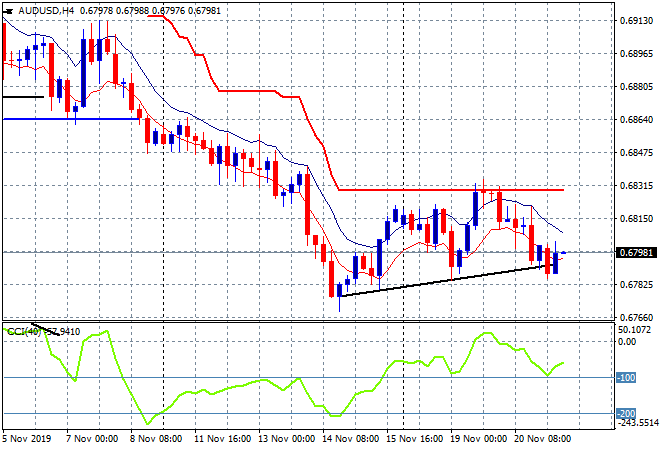Click the 8 Nov 08:00 time label
The image size is (660, 450).
156,439
